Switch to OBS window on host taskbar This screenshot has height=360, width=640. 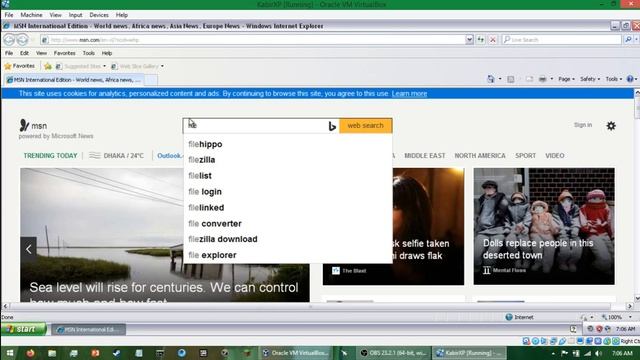click(x=393, y=353)
